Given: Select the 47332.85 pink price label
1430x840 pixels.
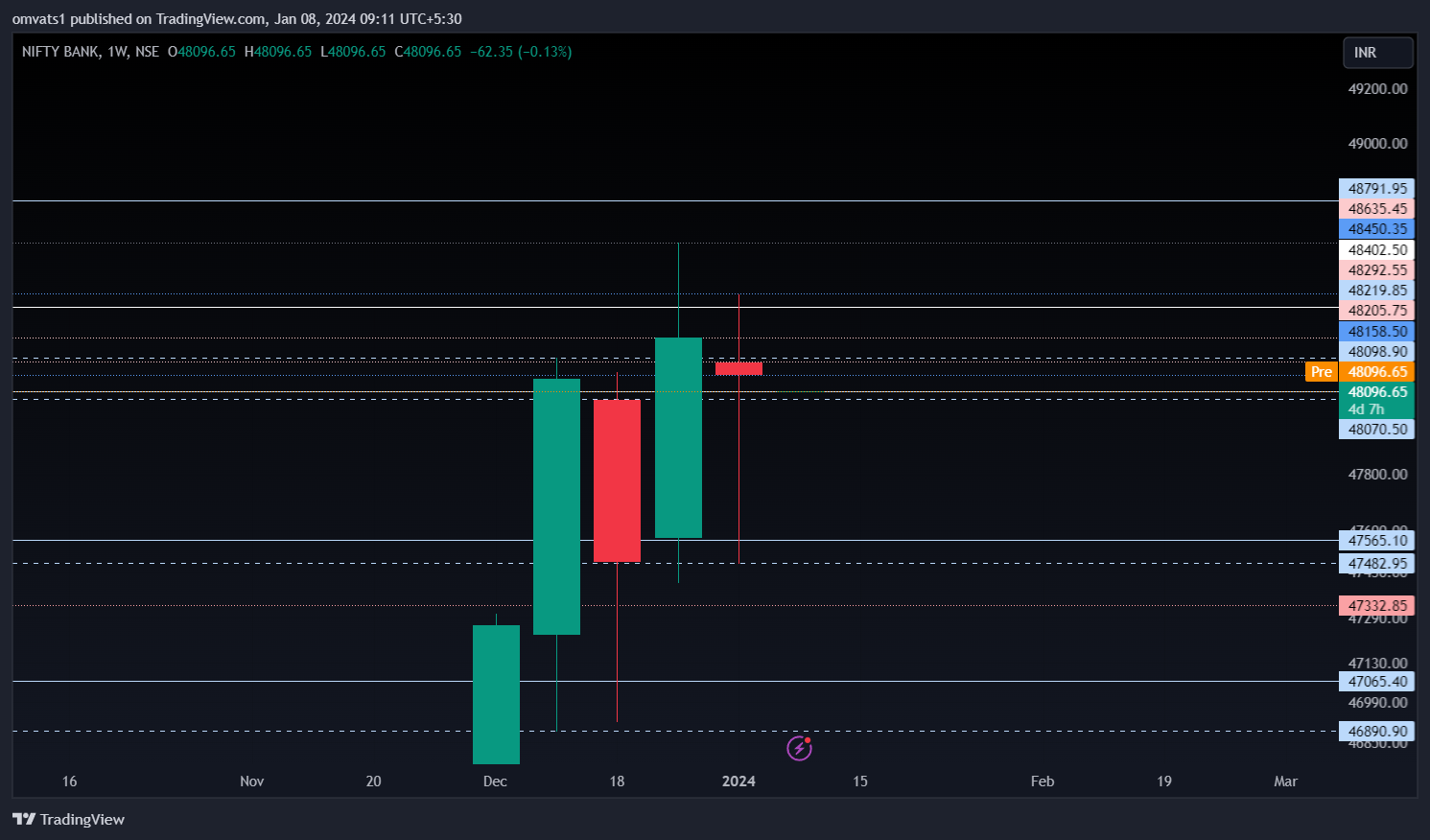Looking at the screenshot, I should click(1376, 606).
